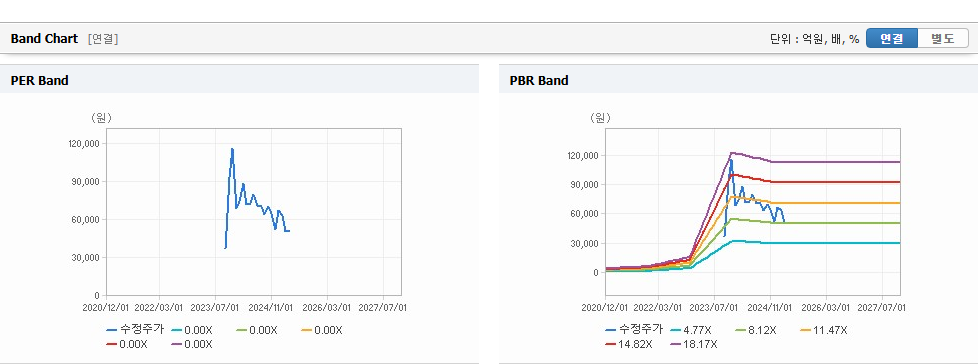Toggle 수정주가 series in PER Band legend
The height and width of the screenshot is (364, 978).
(135, 330)
